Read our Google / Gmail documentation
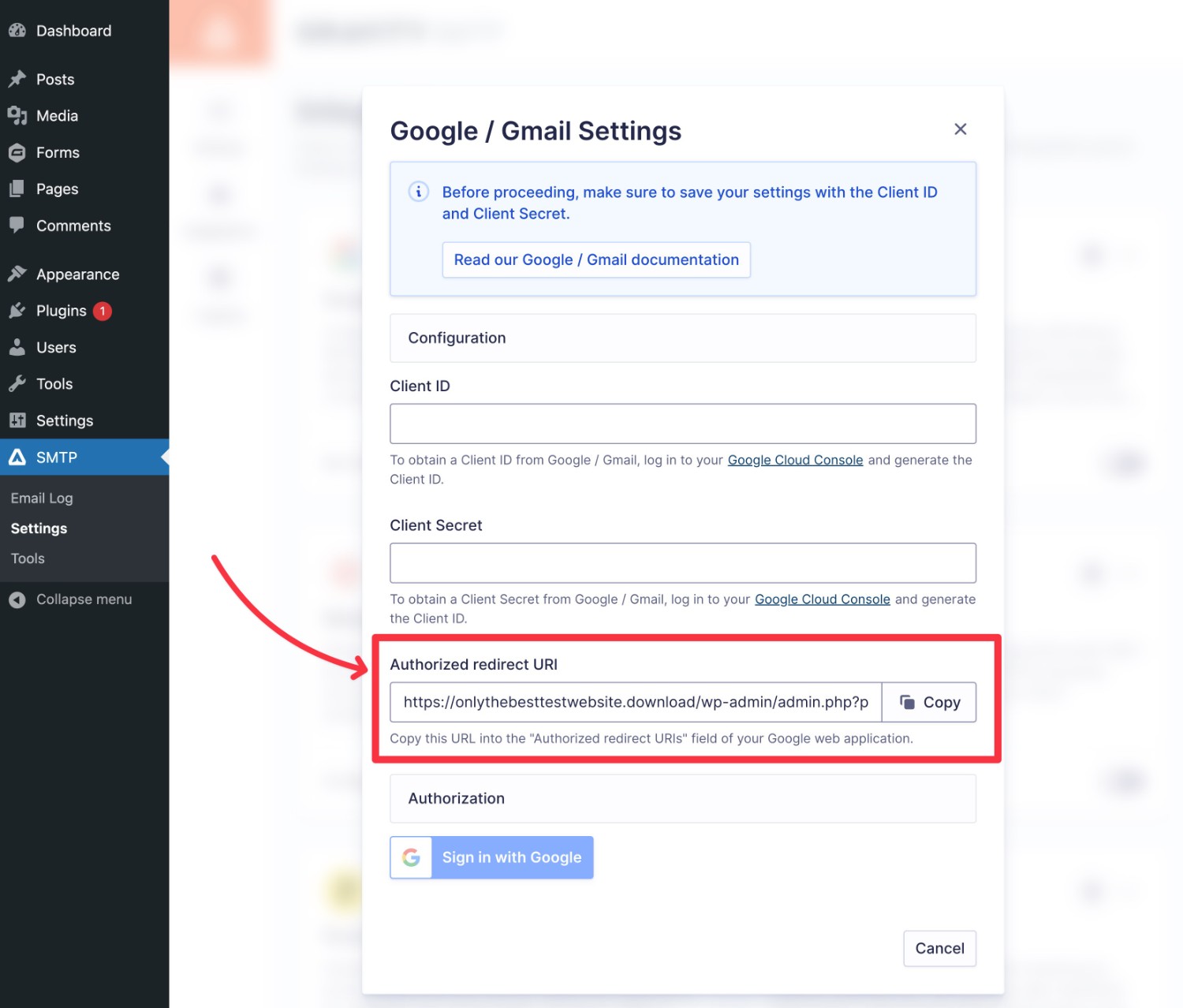Screen dimensions: 1183x1008 [596, 259]
